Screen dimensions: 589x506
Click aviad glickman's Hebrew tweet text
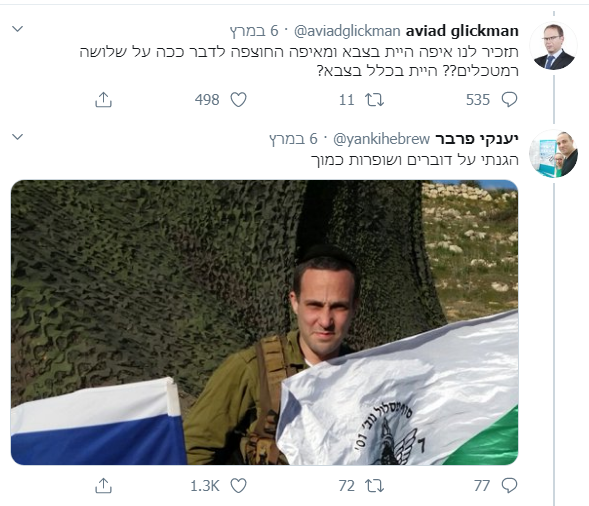point(299,61)
